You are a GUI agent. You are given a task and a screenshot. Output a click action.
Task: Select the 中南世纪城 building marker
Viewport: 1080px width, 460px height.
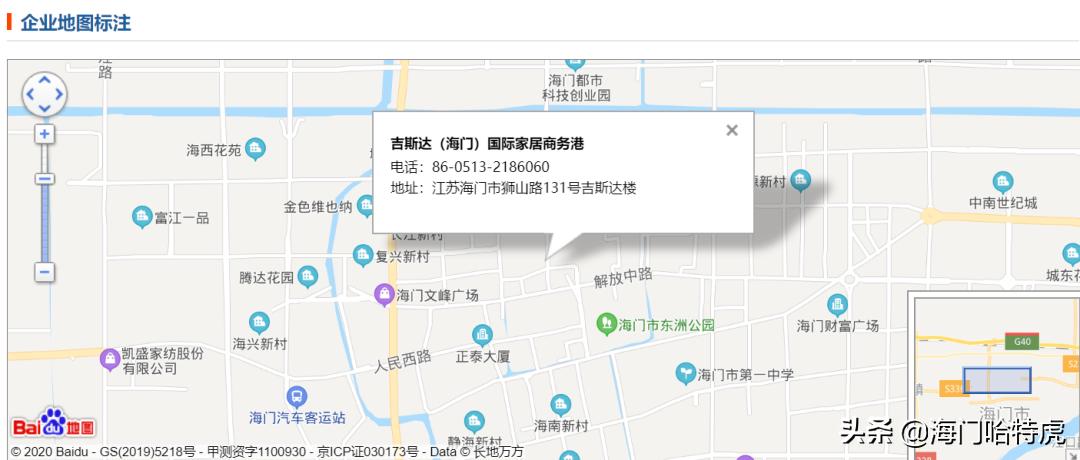coord(1003,182)
